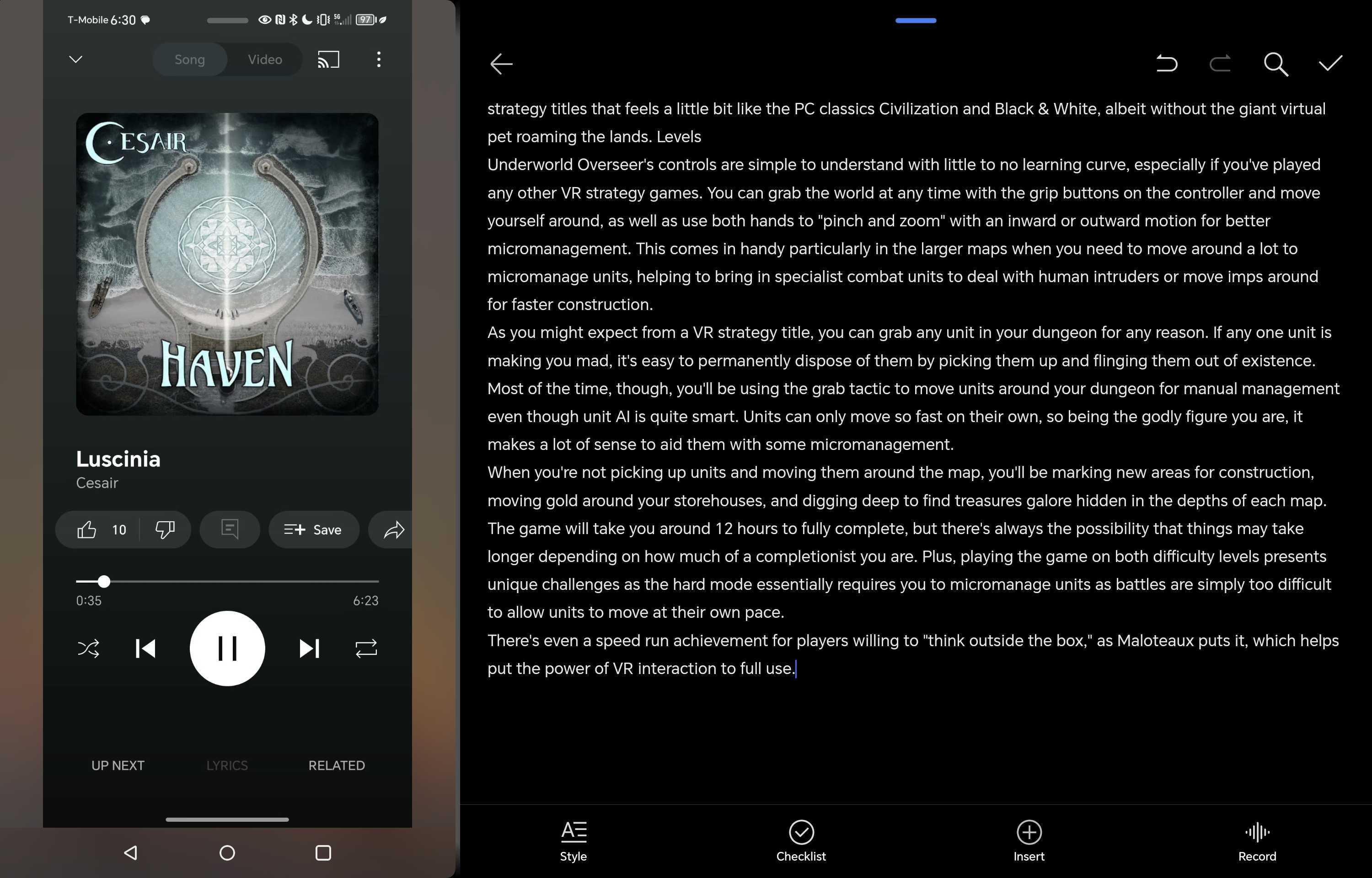This screenshot has height=878, width=1372.
Task: Toggle repeat mode for playback
Action: [365, 648]
